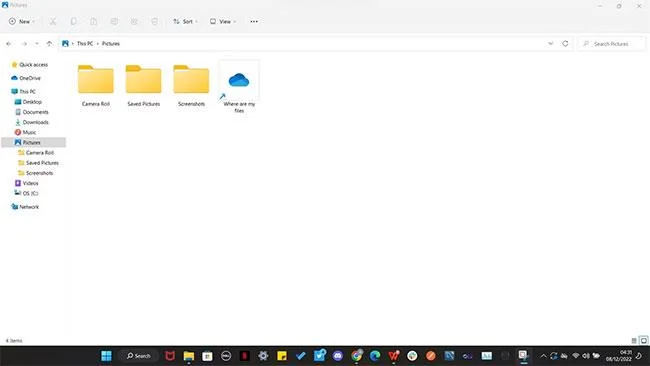The image size is (650, 366).
Task: Select Quick access in the sidebar
Action: 29,65
